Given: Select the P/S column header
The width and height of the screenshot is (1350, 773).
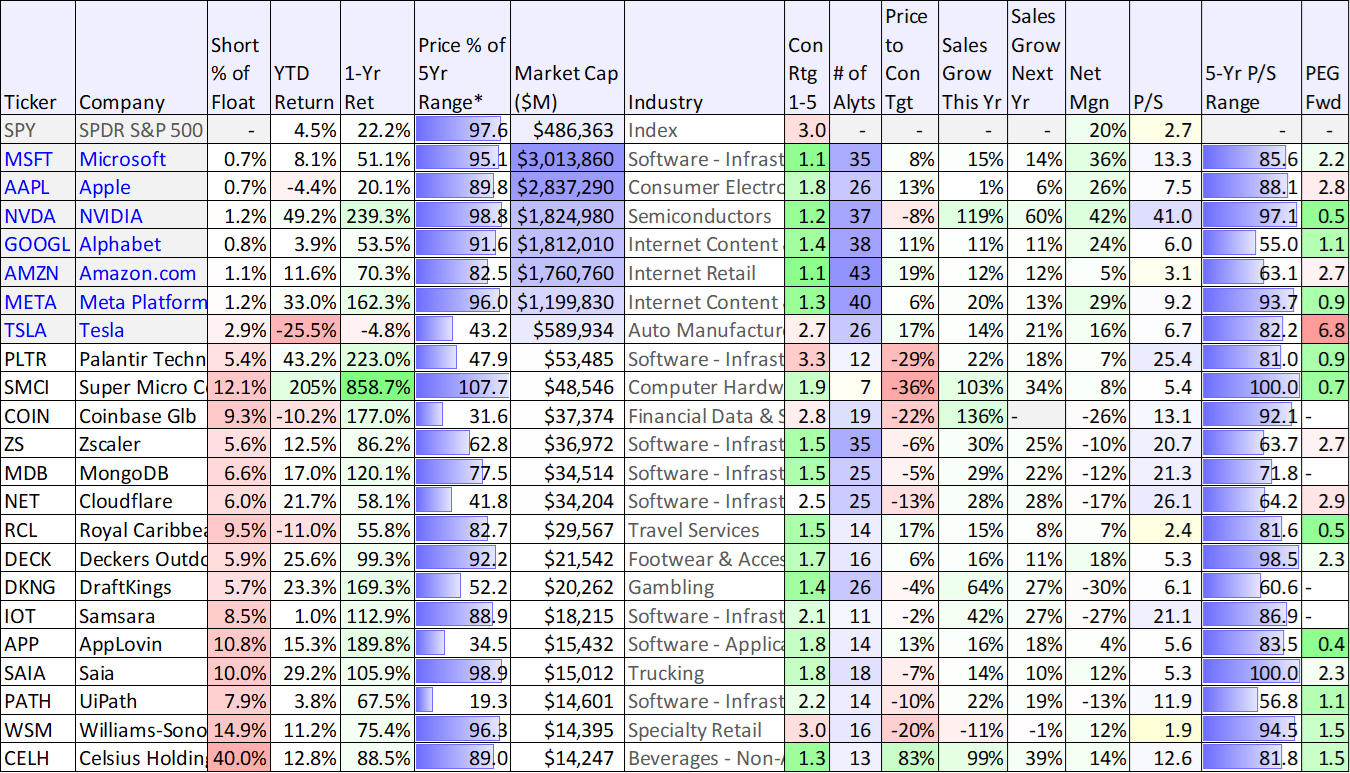Looking at the screenshot, I should coord(1165,58).
